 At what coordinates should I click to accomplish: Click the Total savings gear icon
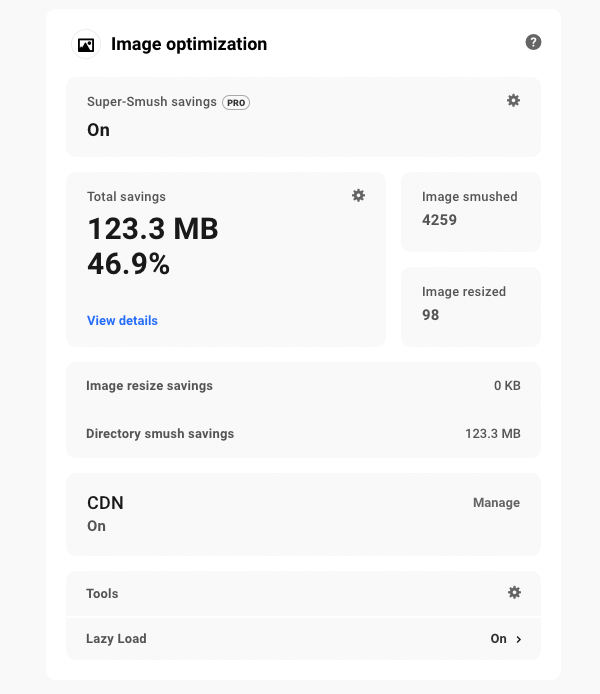[x=358, y=195]
